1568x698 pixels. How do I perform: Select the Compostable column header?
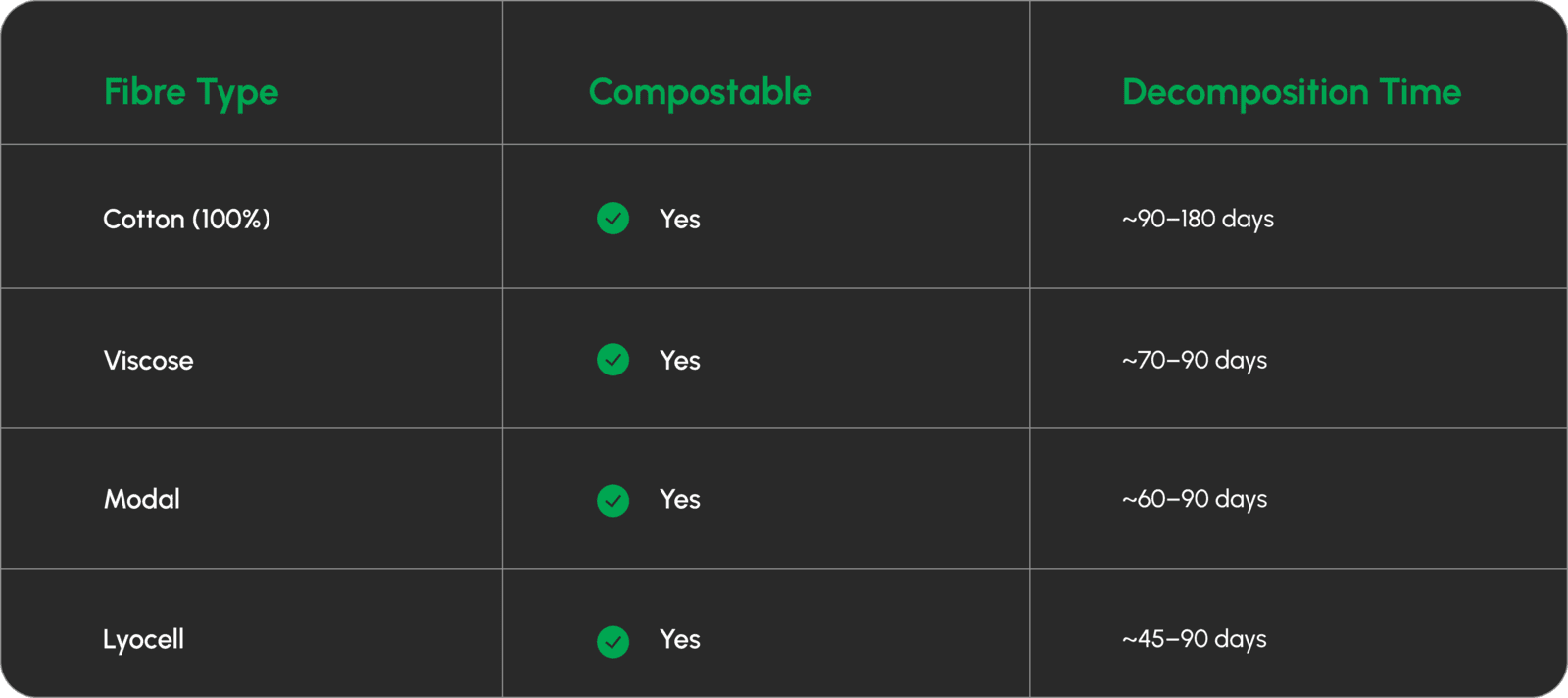[700, 92]
